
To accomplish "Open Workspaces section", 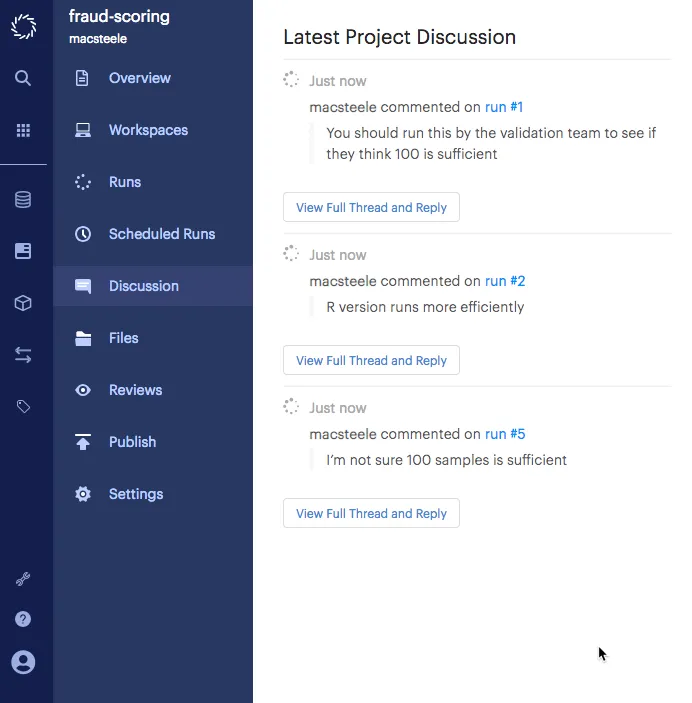I will (148, 130).
